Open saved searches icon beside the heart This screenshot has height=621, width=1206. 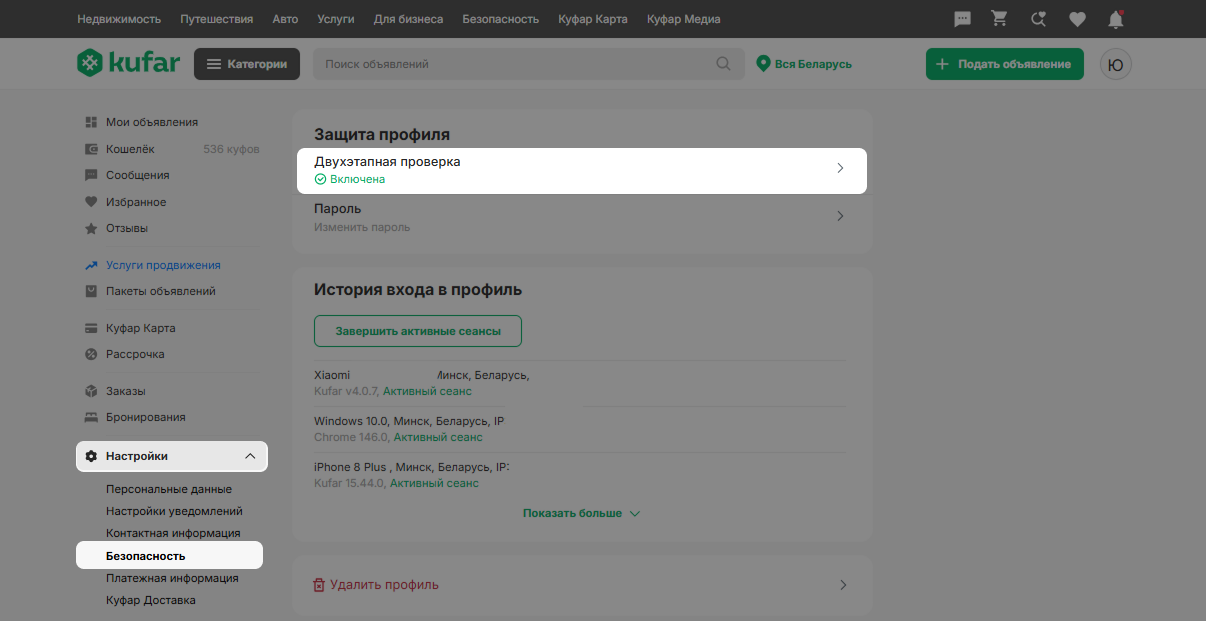pos(1039,19)
